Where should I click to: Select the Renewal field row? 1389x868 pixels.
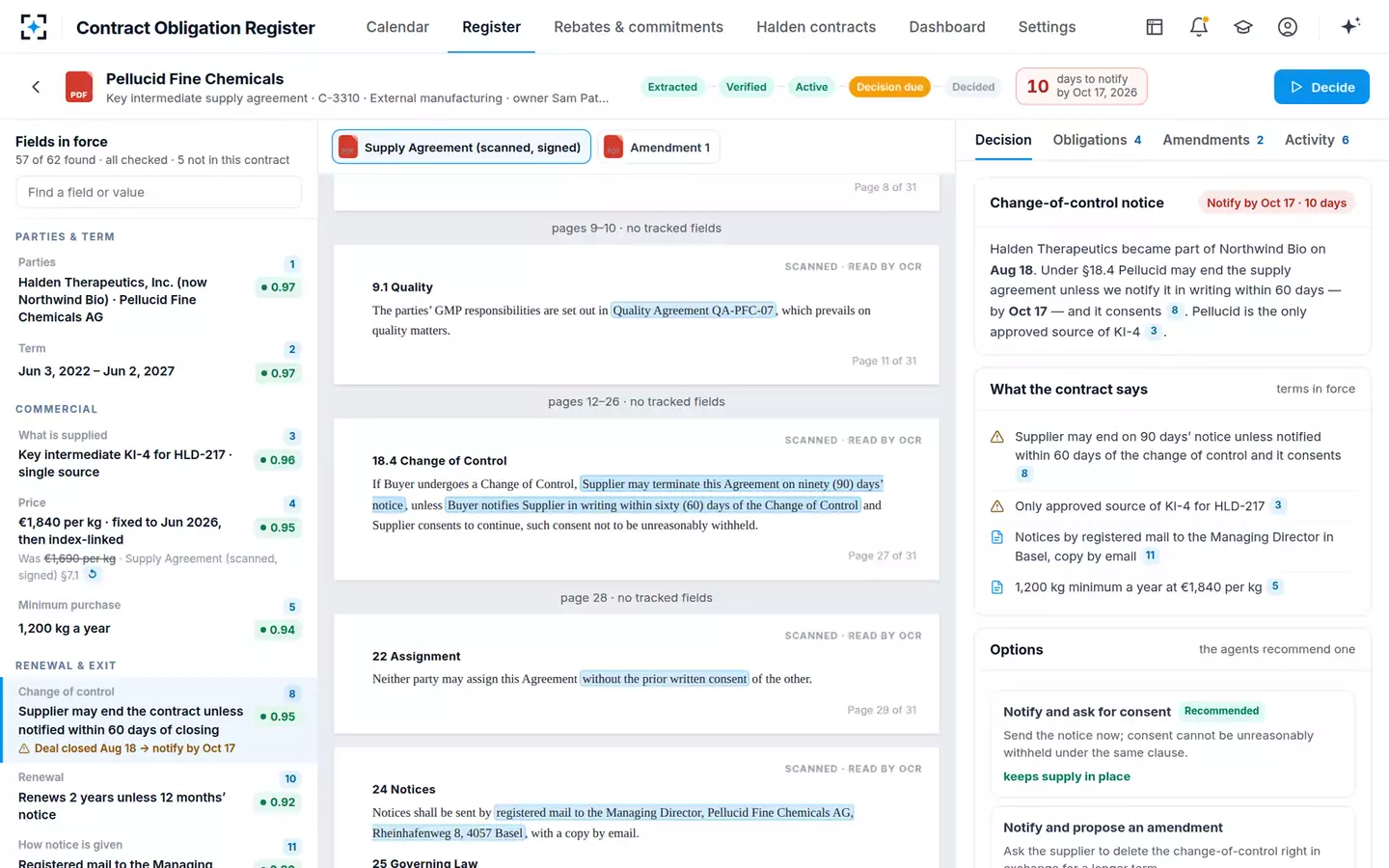click(159, 796)
